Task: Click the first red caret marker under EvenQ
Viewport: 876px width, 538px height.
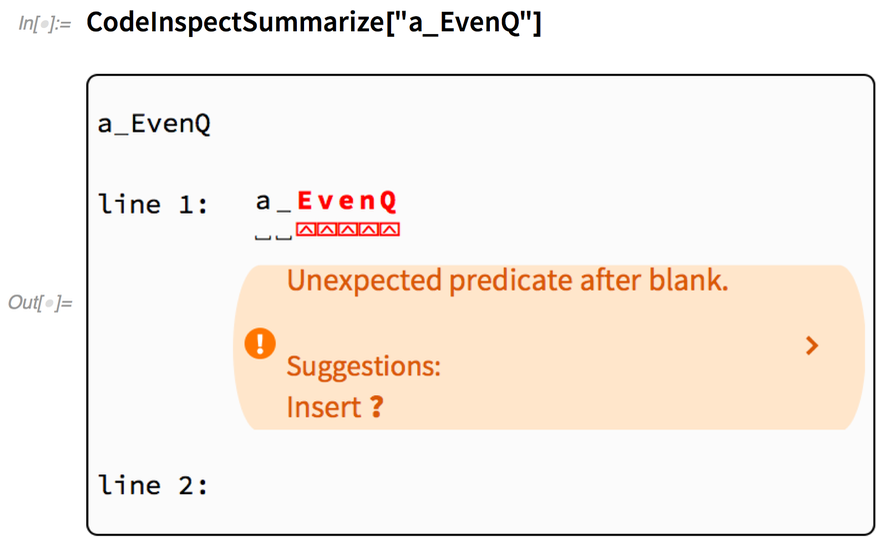Action: (306, 230)
